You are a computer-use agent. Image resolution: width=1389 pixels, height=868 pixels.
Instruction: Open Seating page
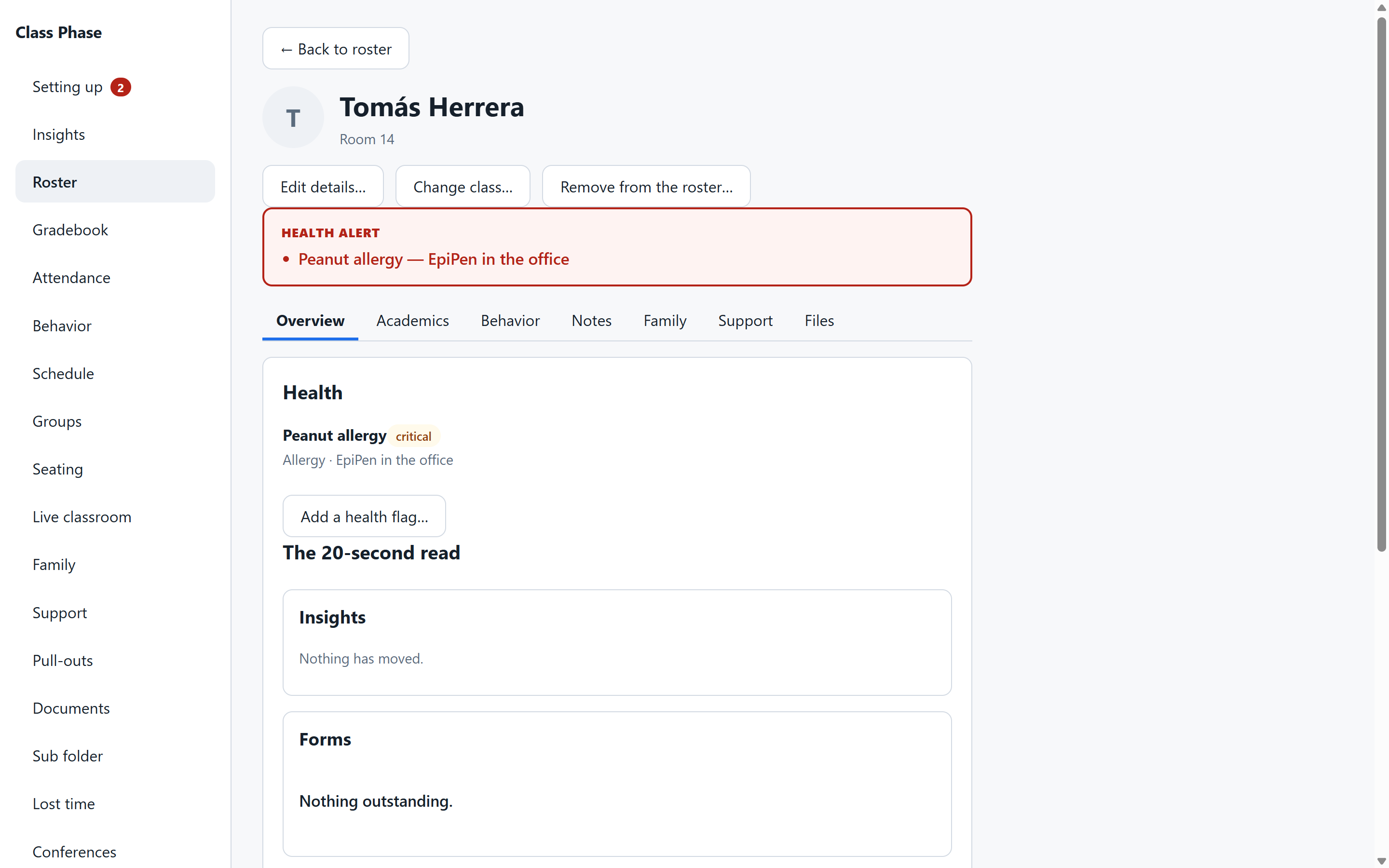point(115,469)
